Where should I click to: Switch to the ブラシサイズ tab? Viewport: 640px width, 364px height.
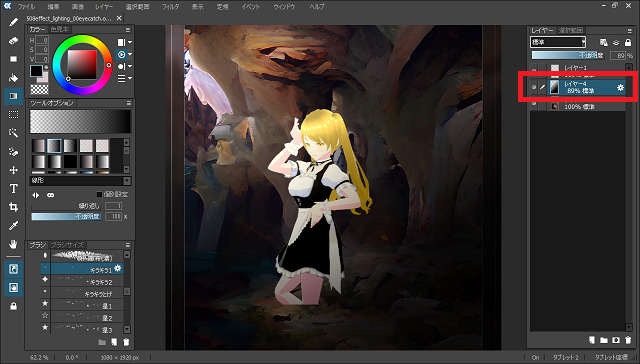tap(67, 245)
